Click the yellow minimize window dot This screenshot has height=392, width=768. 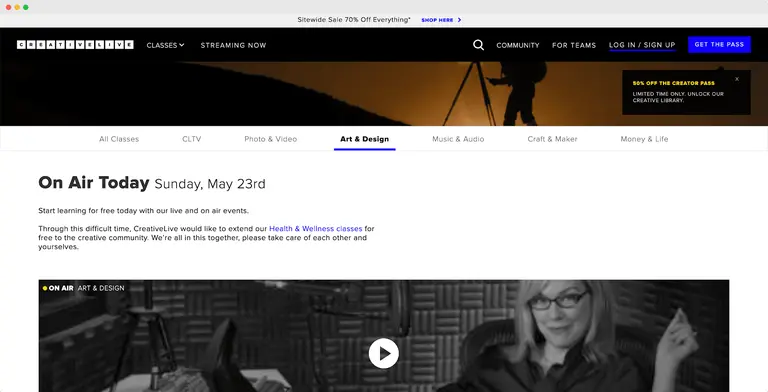pyautogui.click(x=17, y=7)
